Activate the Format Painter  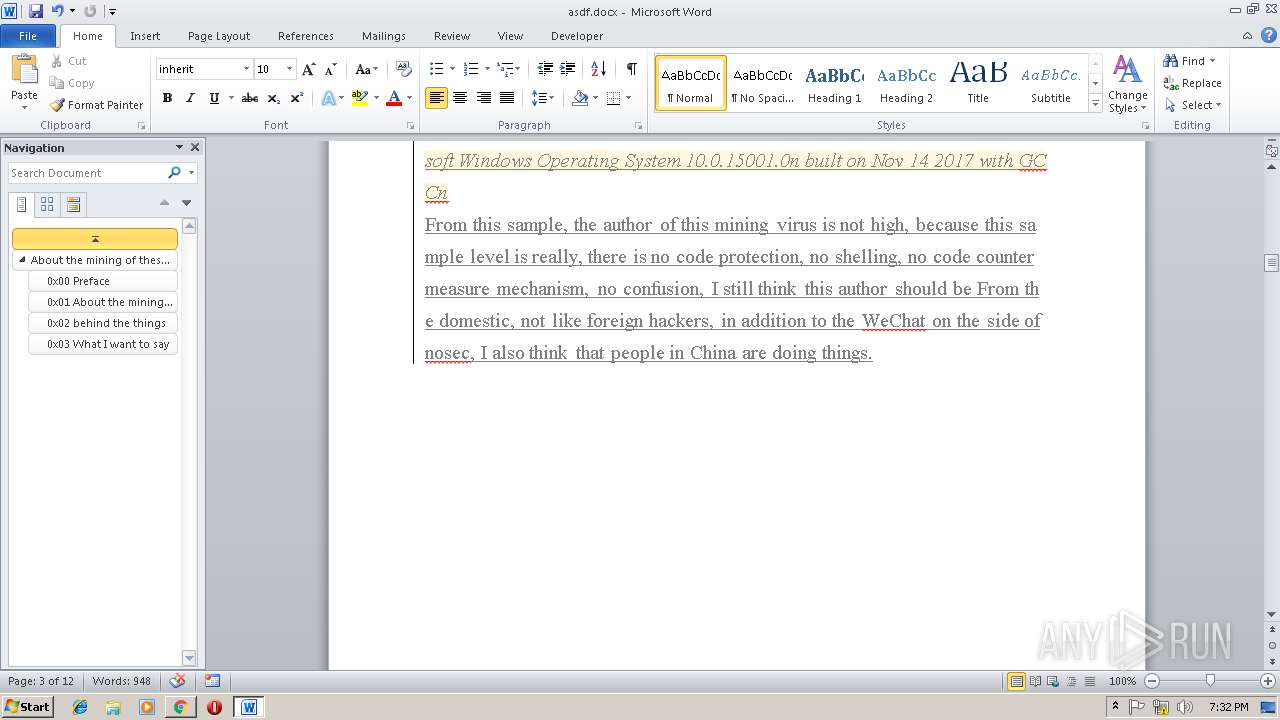tap(96, 105)
